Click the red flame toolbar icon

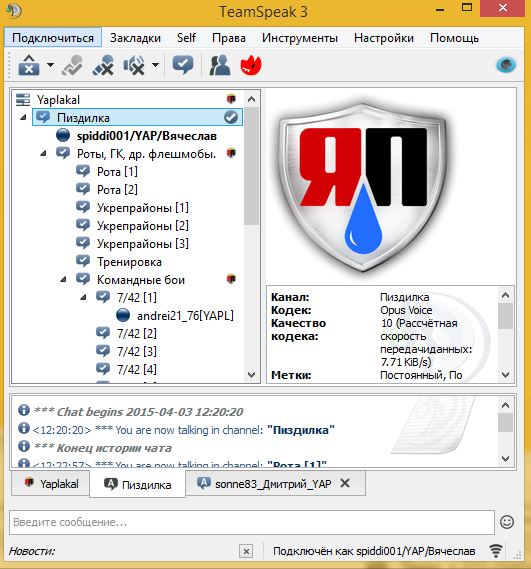click(251, 65)
